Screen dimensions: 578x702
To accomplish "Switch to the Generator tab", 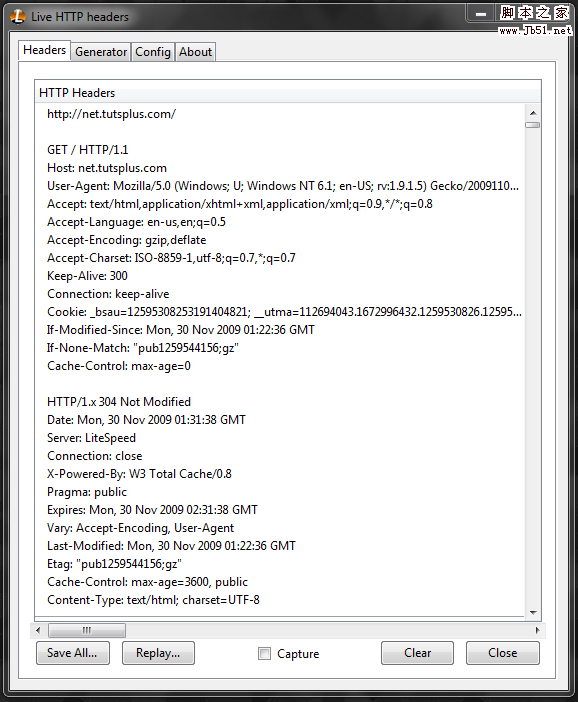I will pyautogui.click(x=101, y=52).
